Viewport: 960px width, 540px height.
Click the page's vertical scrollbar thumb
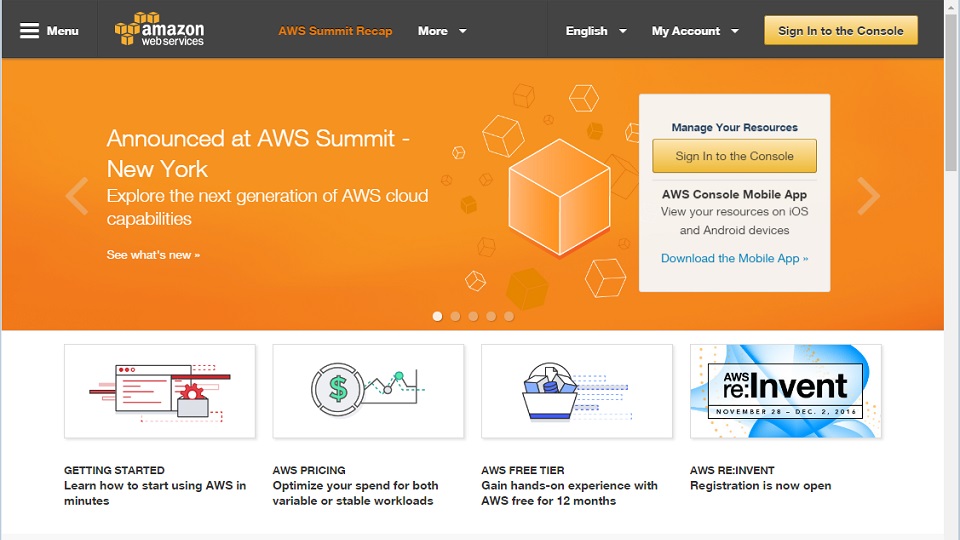click(950, 92)
